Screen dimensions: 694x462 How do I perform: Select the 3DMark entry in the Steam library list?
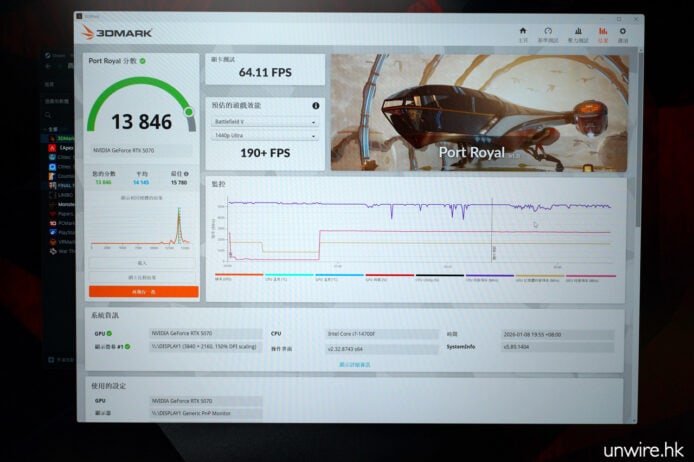61,139
